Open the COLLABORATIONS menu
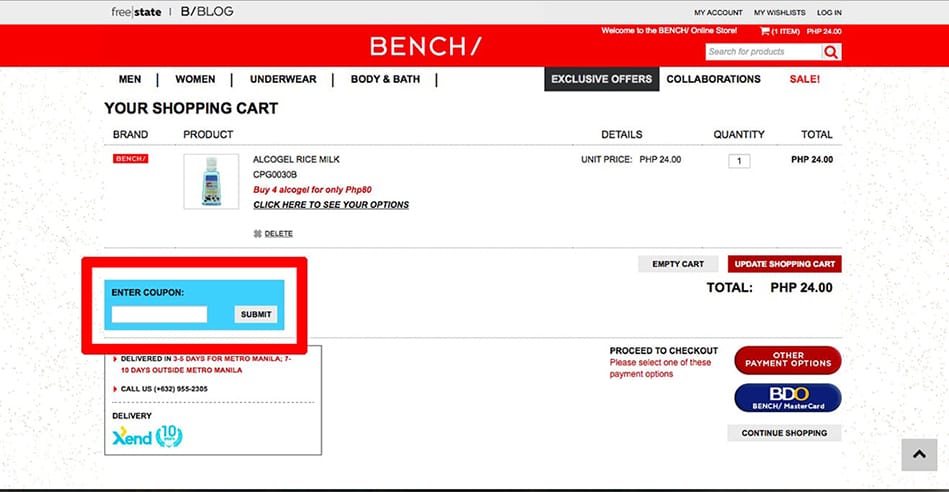This screenshot has width=949, height=492. pyautogui.click(x=714, y=79)
